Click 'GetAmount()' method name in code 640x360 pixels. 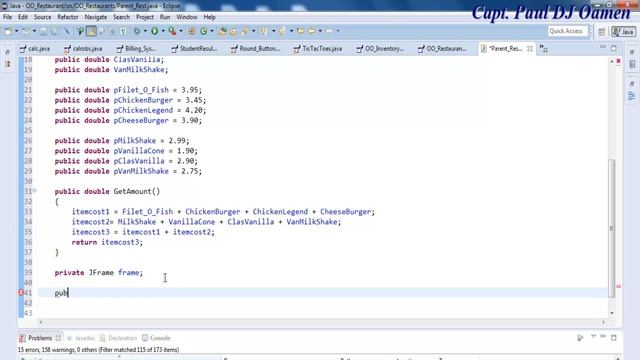[137, 191]
